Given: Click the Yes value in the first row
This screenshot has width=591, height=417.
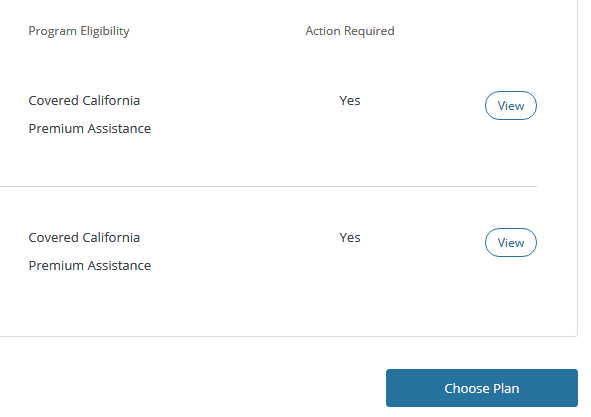Looking at the screenshot, I should coord(350,101).
